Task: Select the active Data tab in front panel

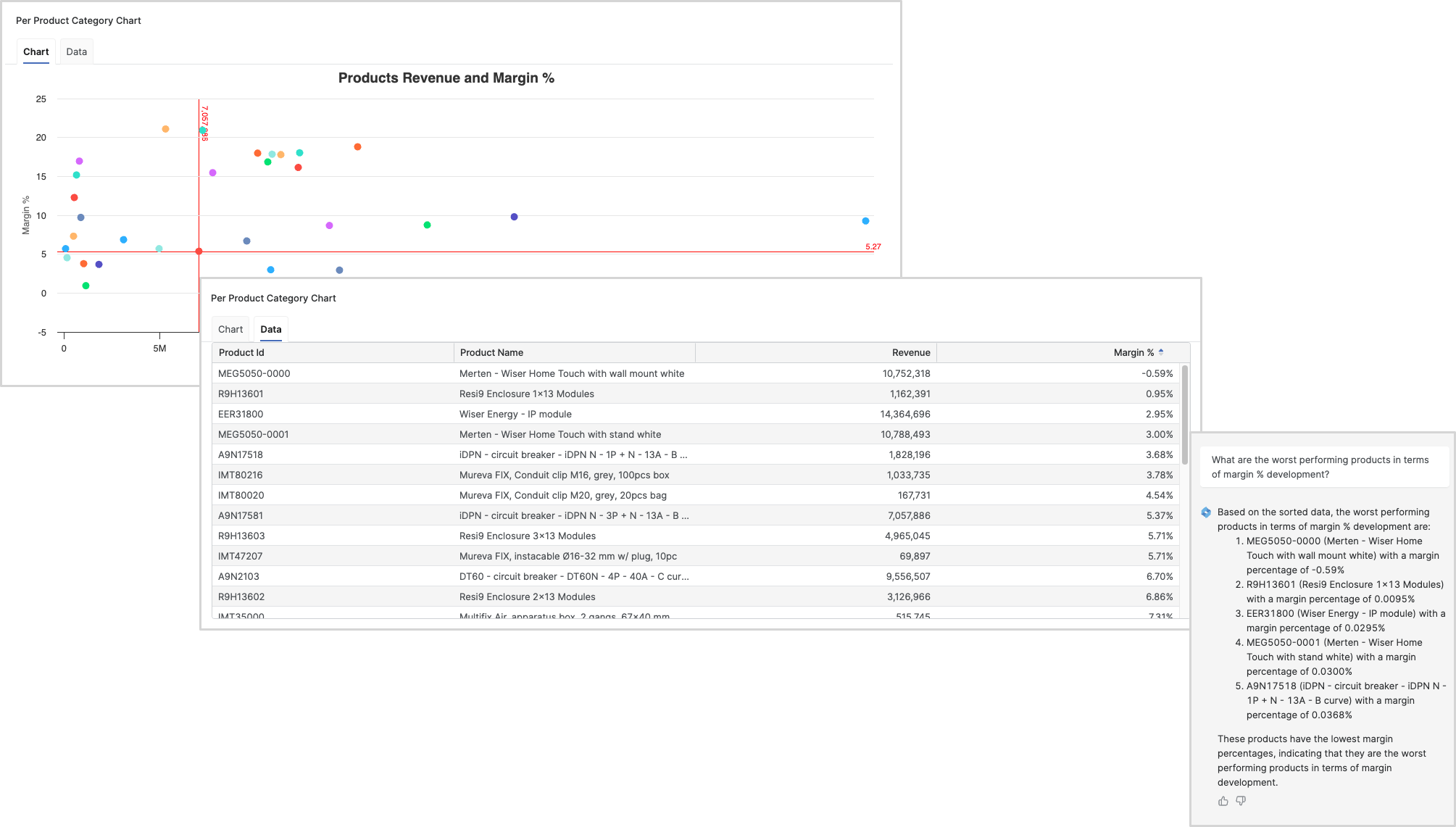Action: point(271,329)
